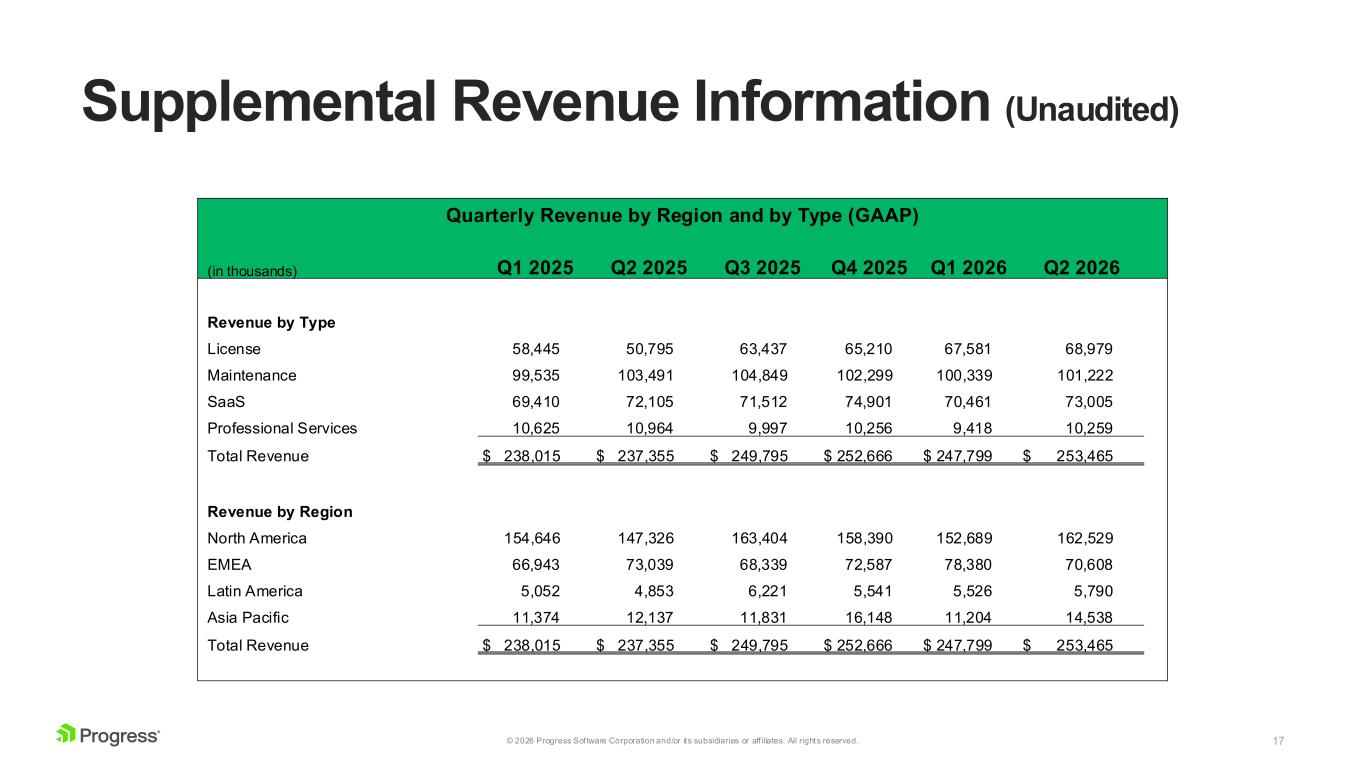Click the Revenue by Region heading

pyautogui.click(x=280, y=512)
